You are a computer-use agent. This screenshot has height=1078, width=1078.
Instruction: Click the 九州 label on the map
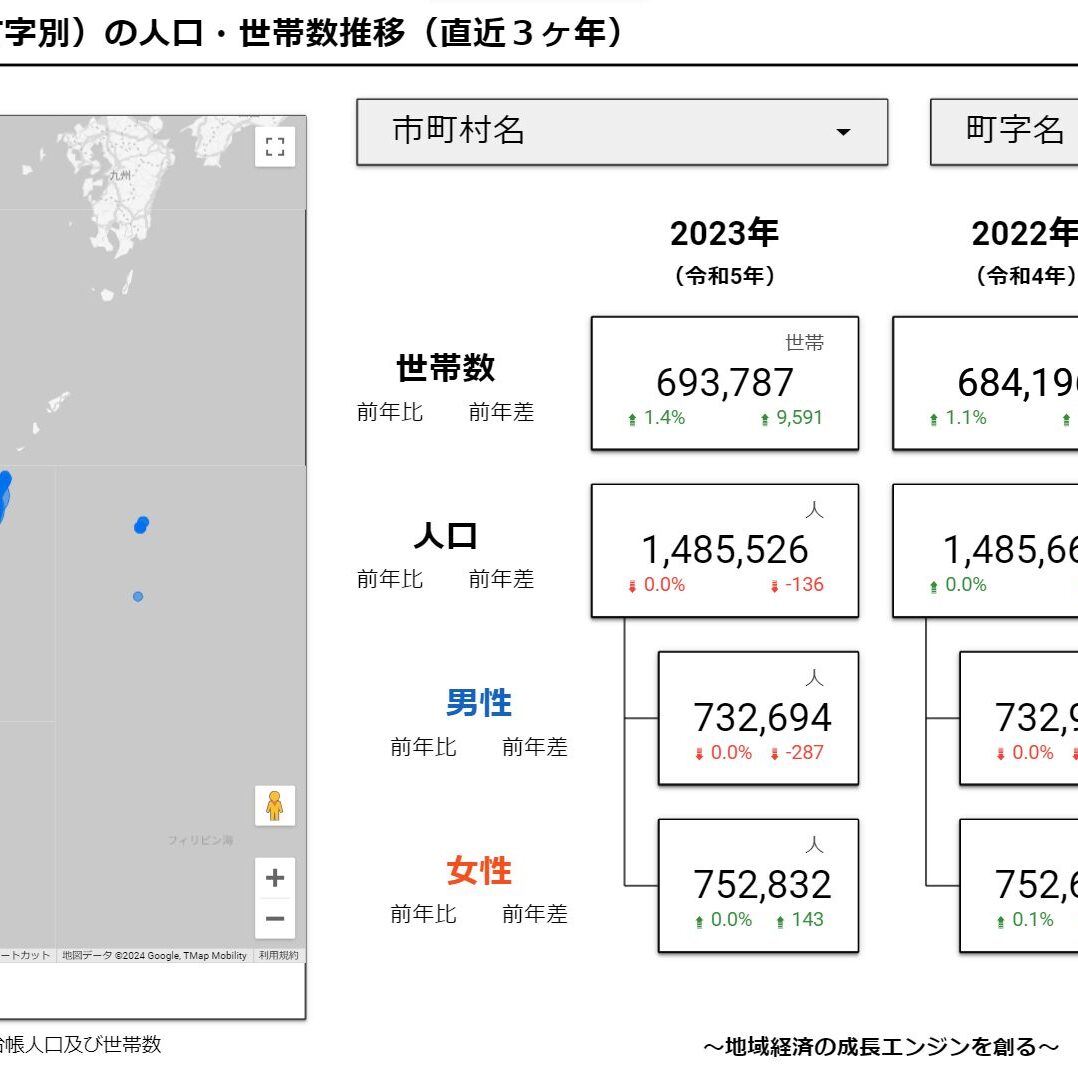(x=121, y=175)
